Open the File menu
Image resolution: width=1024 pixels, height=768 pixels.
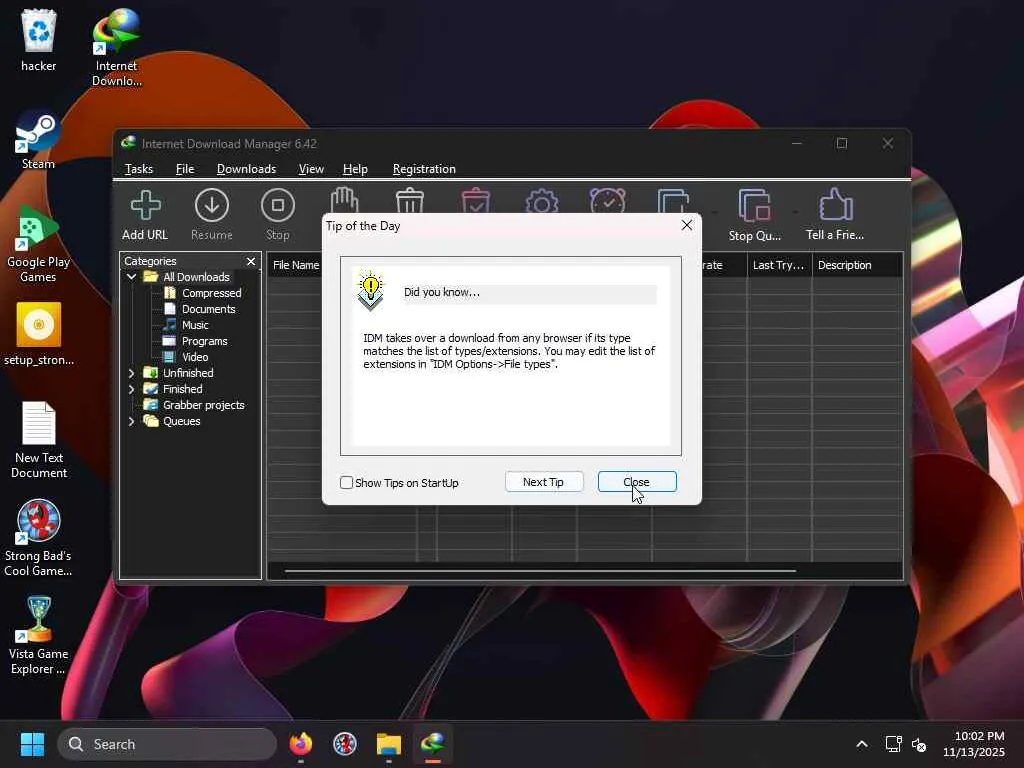185,169
